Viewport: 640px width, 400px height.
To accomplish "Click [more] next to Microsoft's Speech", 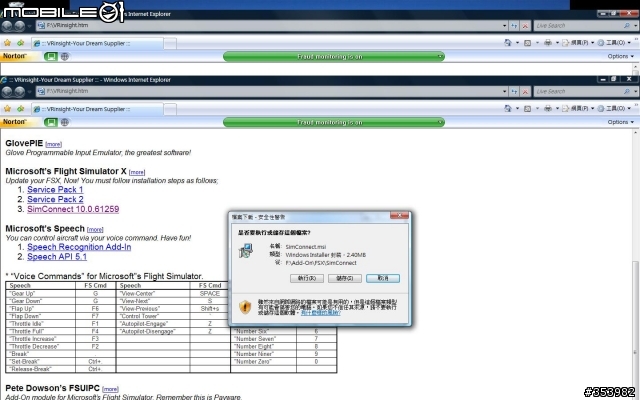I will click(95, 229).
